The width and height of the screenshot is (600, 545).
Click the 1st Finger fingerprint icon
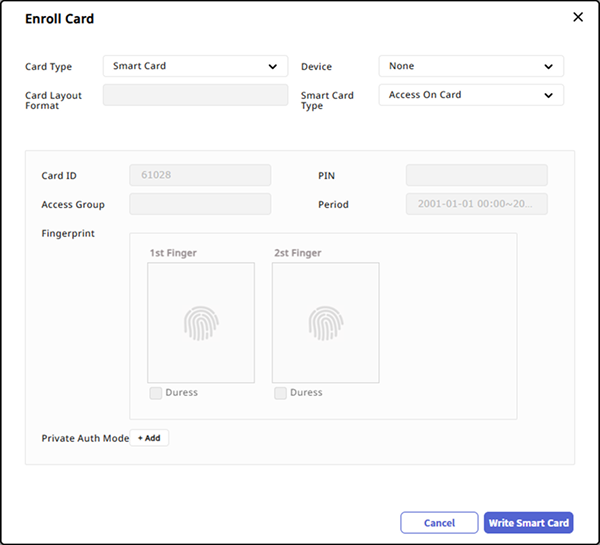[x=200, y=322]
